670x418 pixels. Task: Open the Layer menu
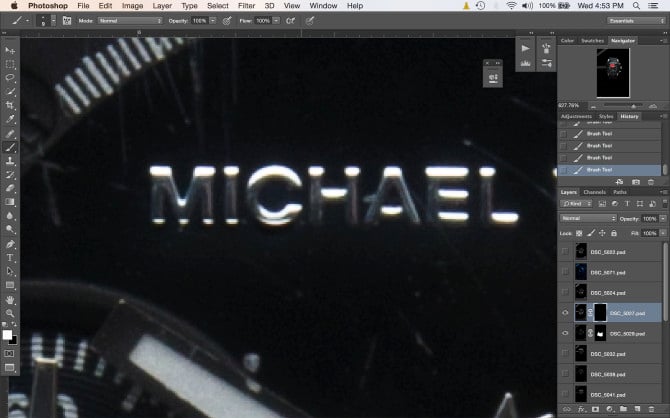pyautogui.click(x=162, y=6)
